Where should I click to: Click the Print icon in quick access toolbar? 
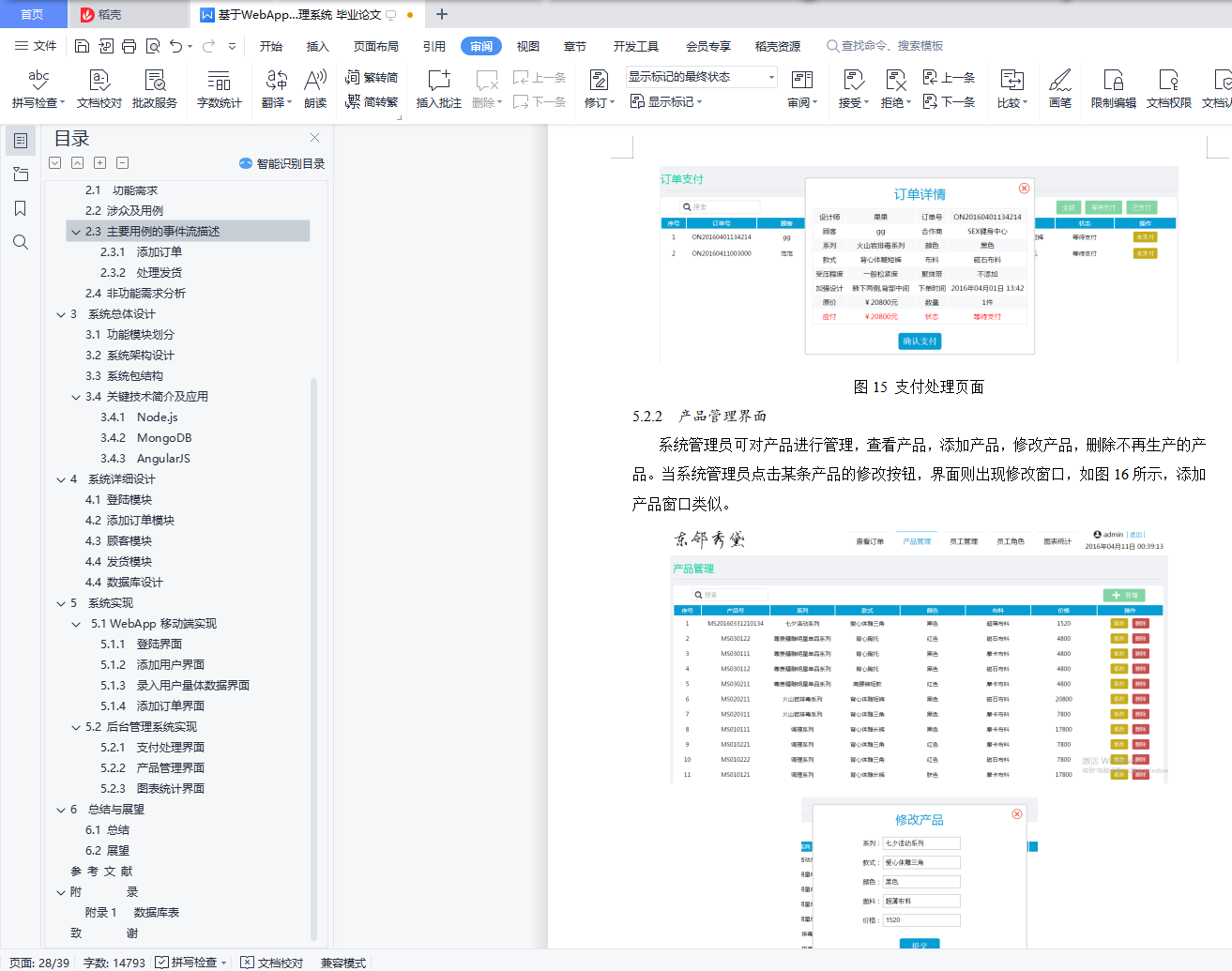pos(129,46)
